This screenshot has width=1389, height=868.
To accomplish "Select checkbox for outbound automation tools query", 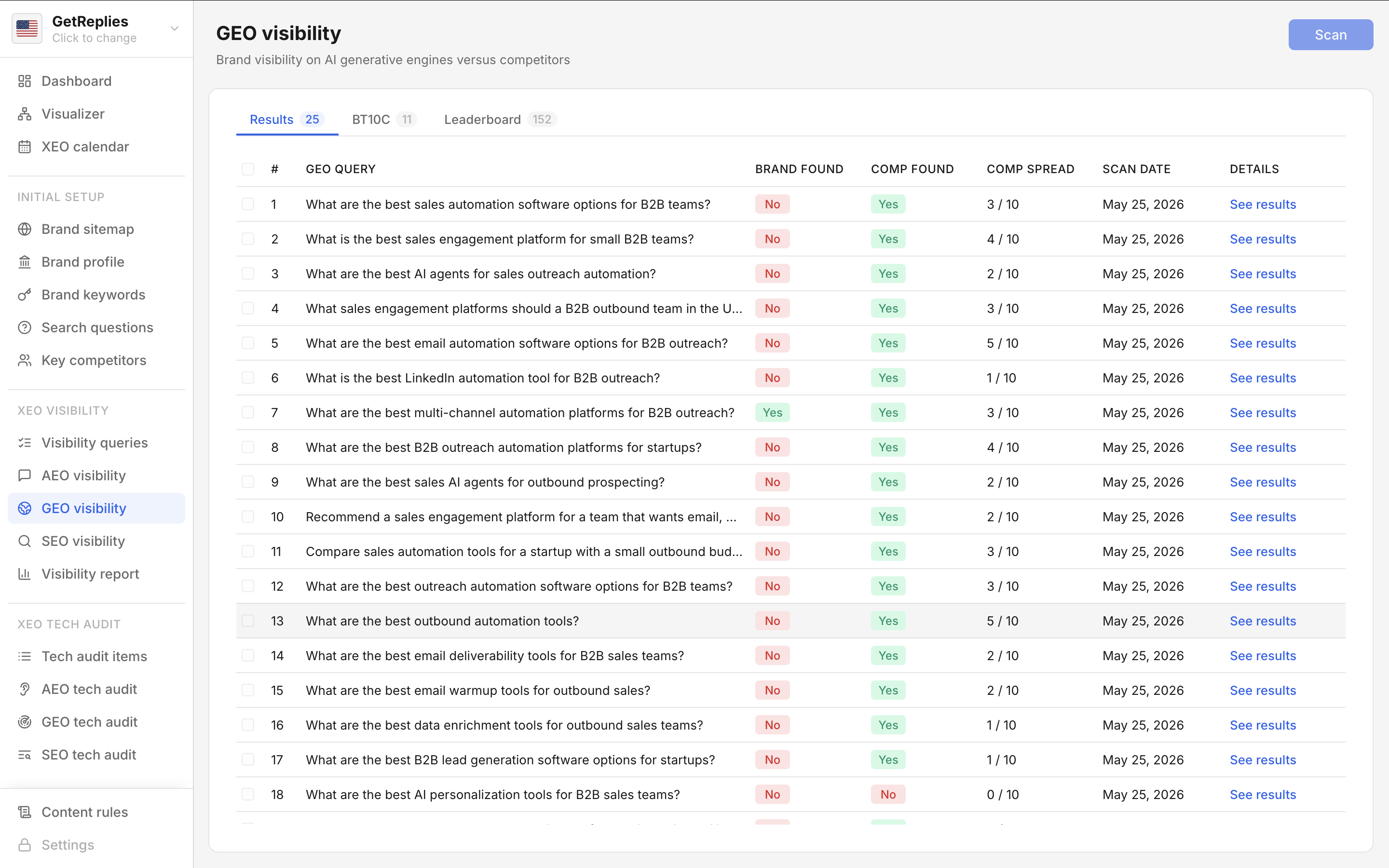I will [x=248, y=621].
